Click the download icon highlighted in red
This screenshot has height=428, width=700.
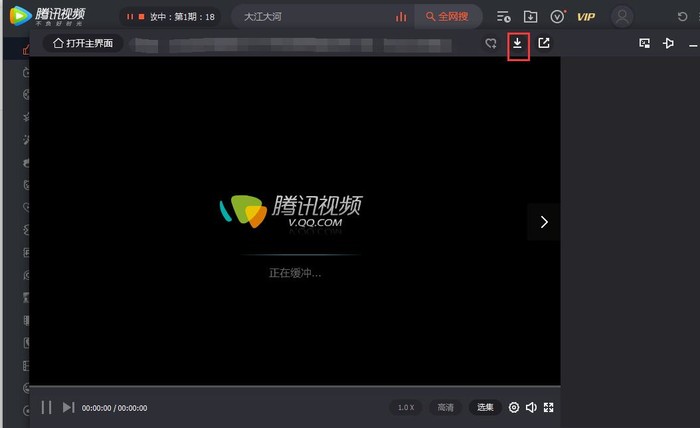[x=518, y=44]
